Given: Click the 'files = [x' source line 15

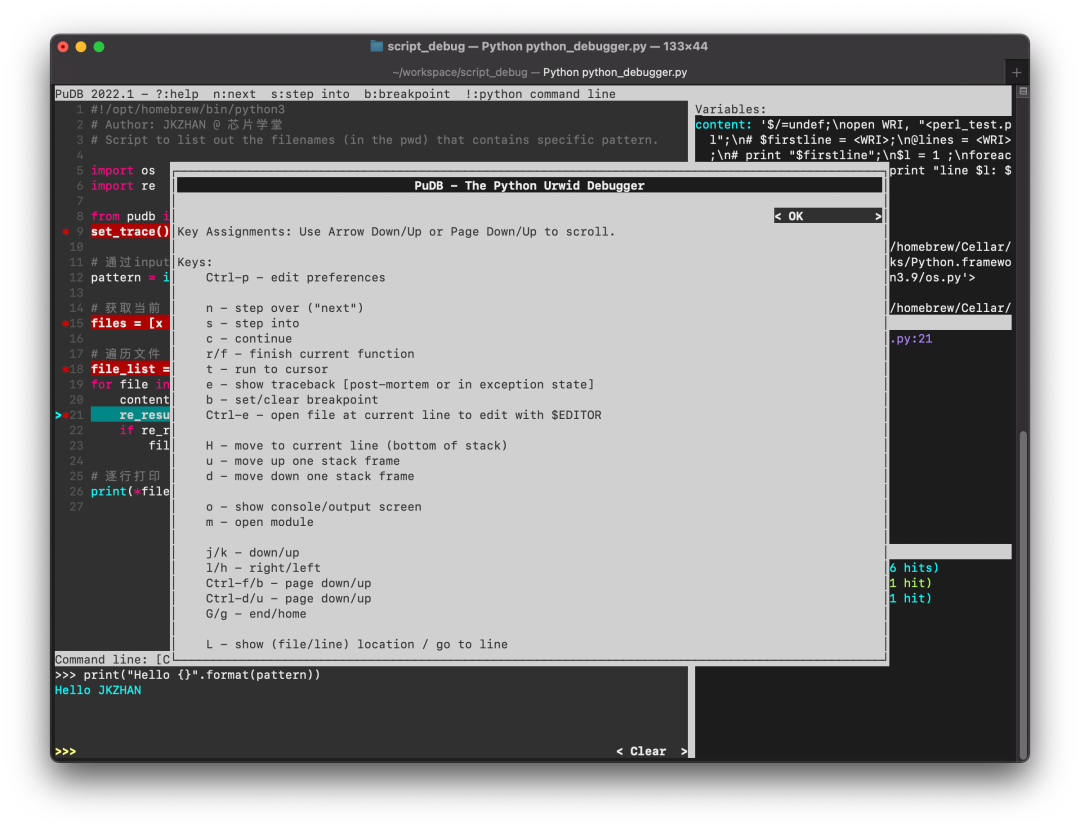Looking at the screenshot, I should tap(129, 324).
